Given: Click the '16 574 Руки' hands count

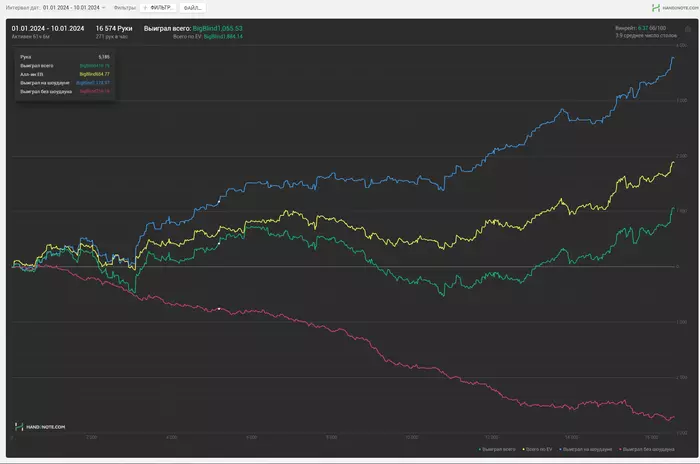Looking at the screenshot, I should (x=114, y=28).
